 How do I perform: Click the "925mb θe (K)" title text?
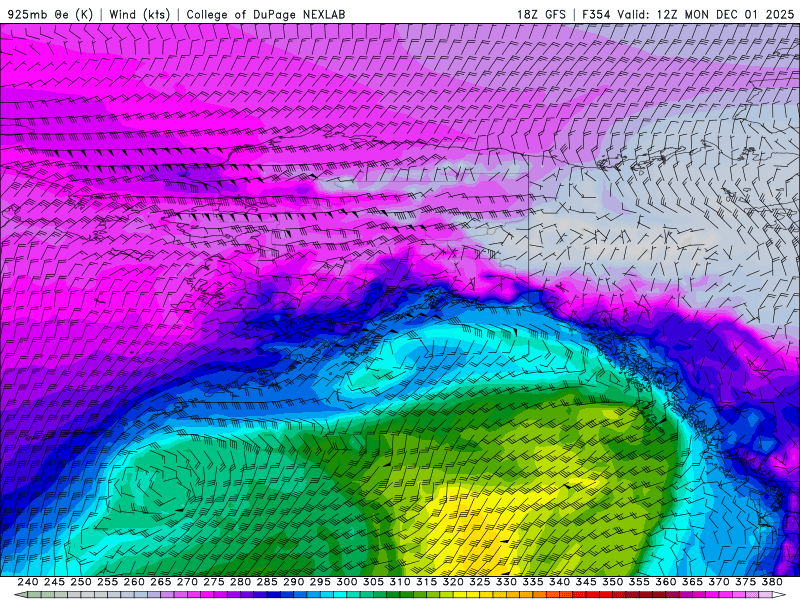tap(50, 14)
